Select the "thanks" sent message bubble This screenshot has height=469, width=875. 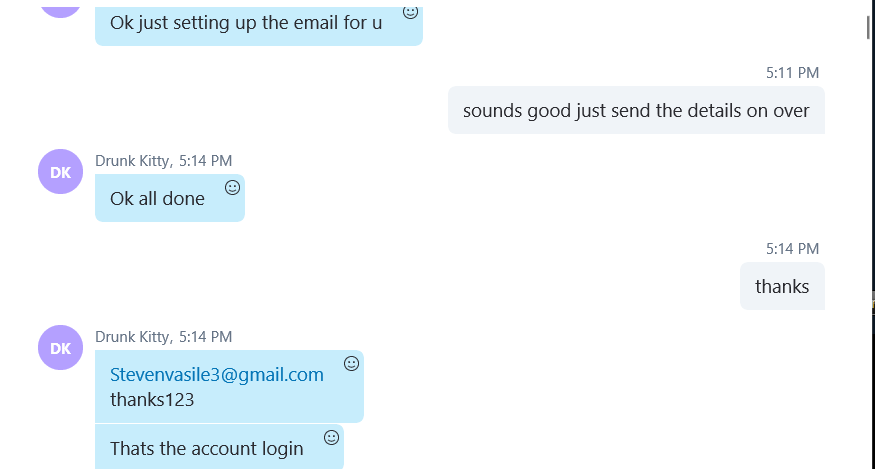pyautogui.click(x=782, y=286)
